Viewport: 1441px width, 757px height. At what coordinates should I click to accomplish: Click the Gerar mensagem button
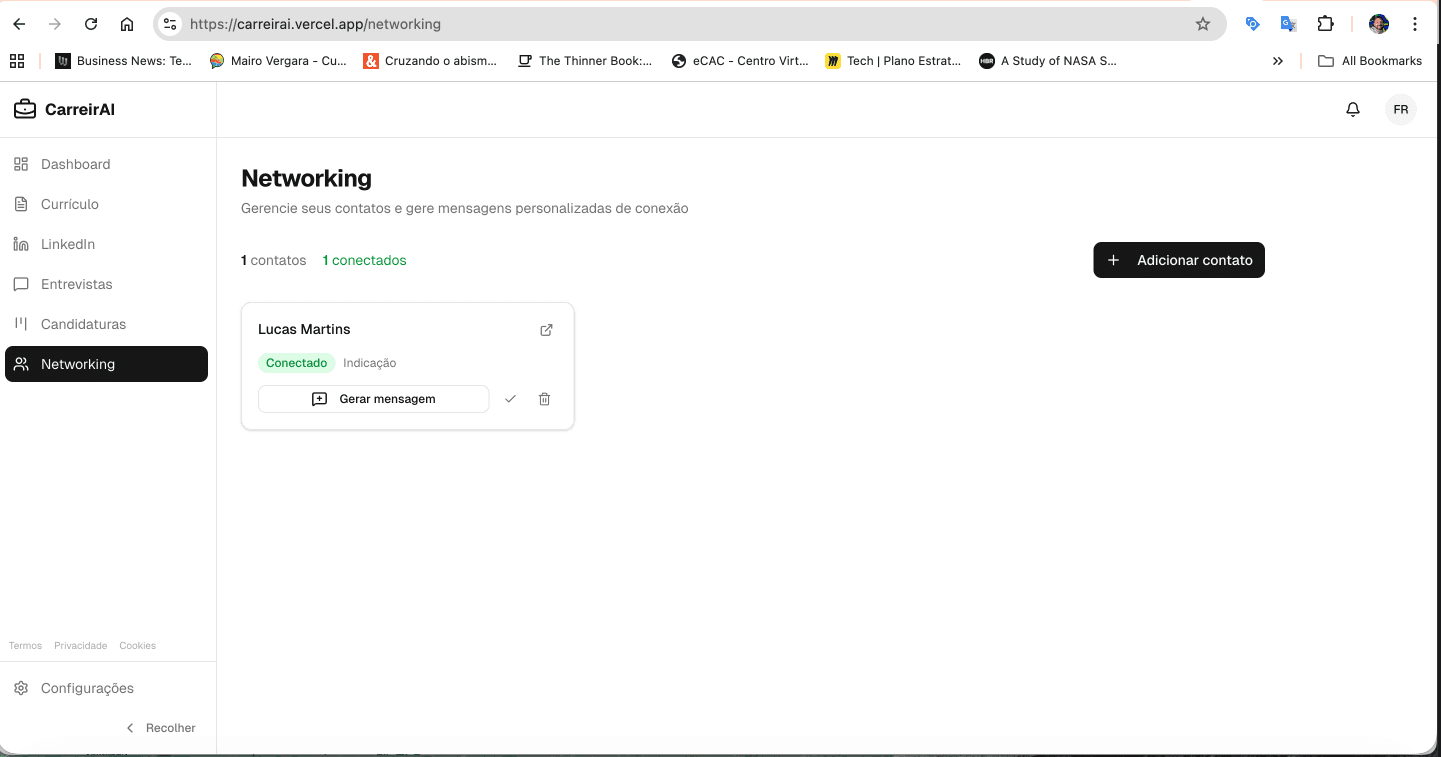click(373, 398)
